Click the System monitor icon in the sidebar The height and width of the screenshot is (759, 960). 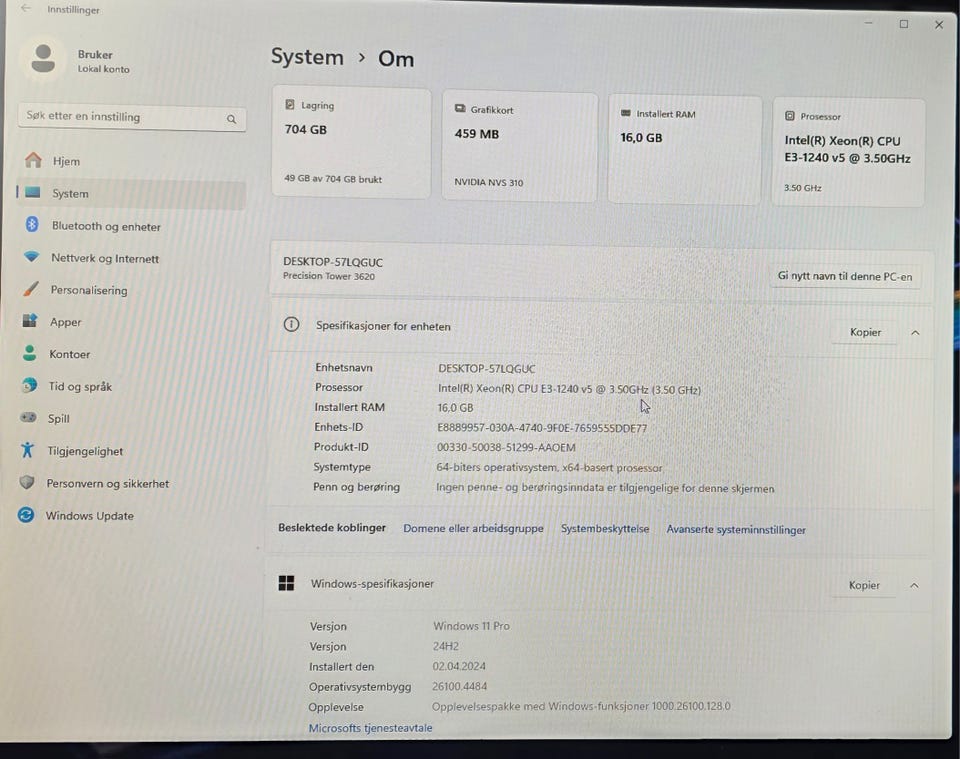pyautogui.click(x=32, y=193)
